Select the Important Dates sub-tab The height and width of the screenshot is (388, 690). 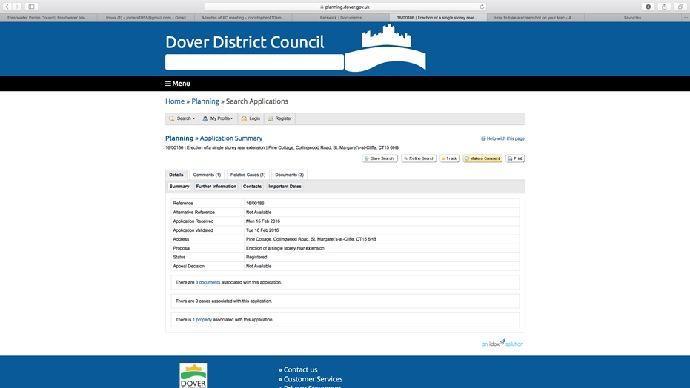click(285, 187)
